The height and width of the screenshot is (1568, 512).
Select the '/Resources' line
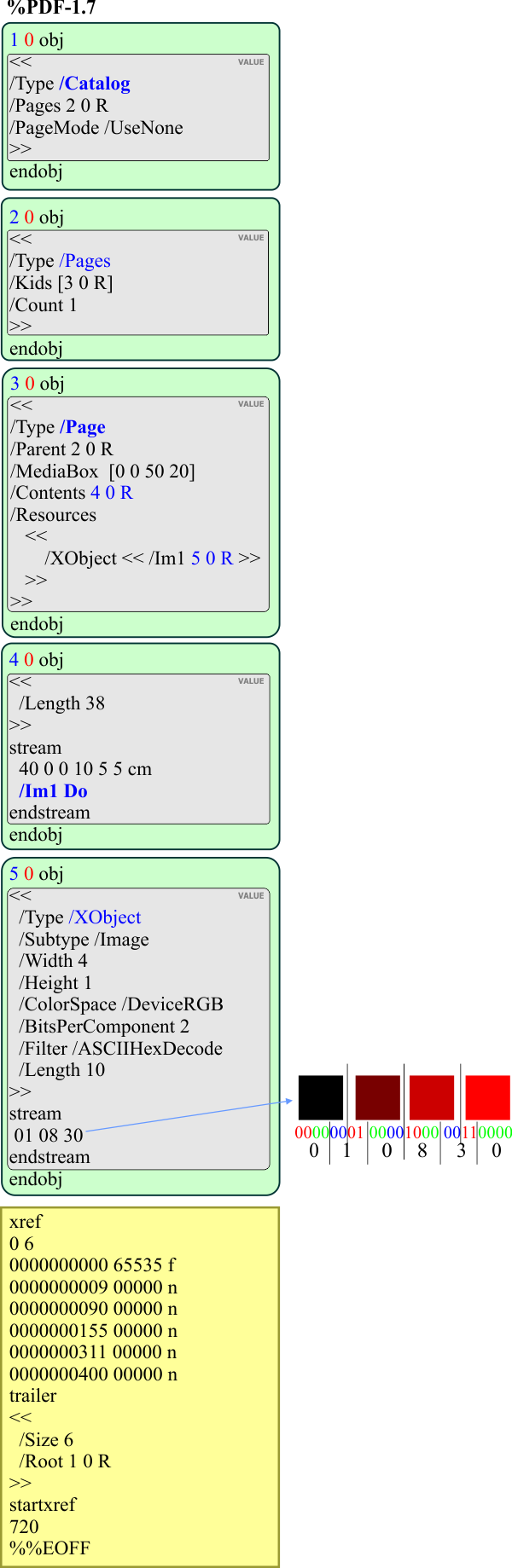53,515
